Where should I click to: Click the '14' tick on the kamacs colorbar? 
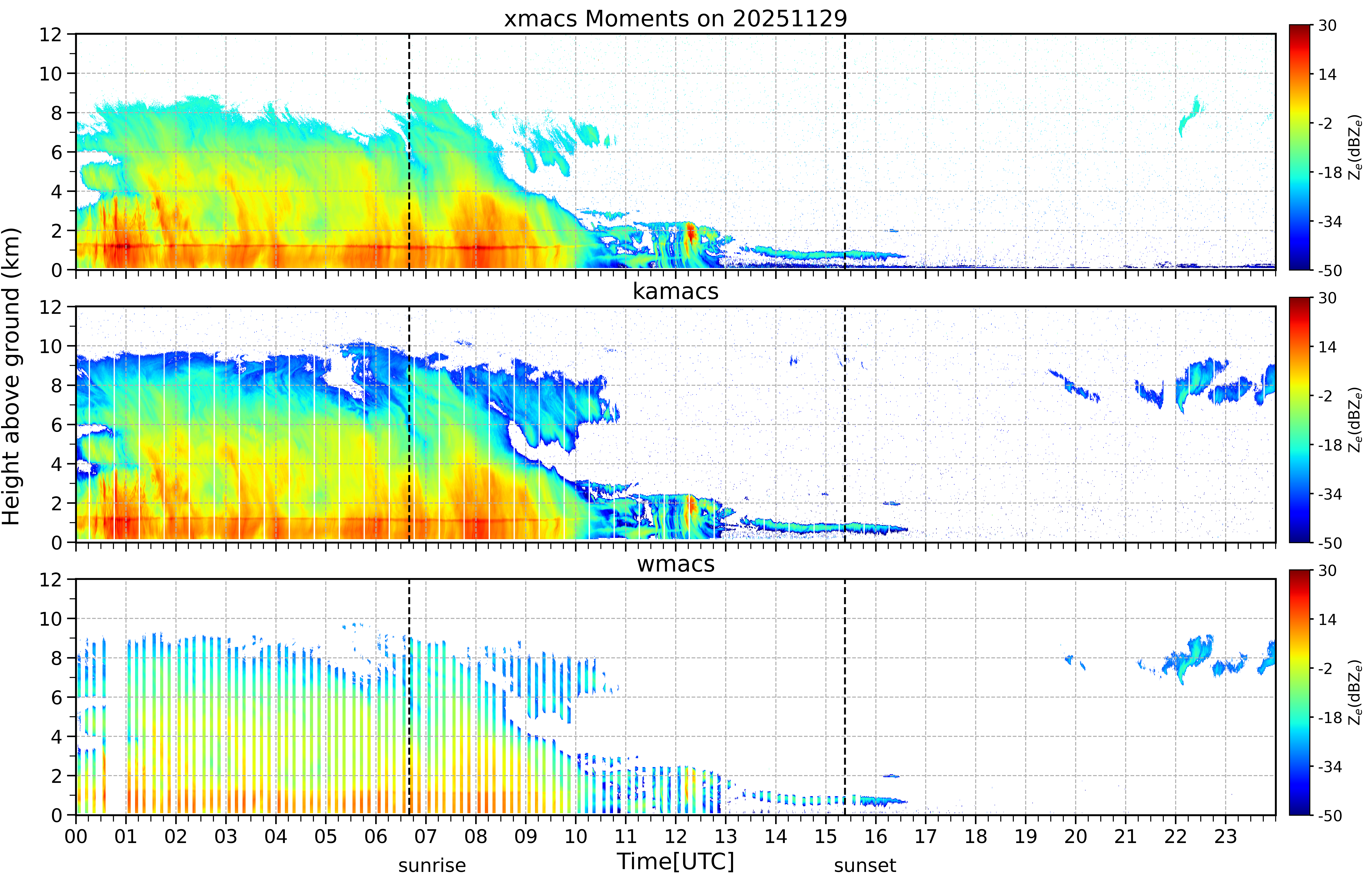[1327, 347]
